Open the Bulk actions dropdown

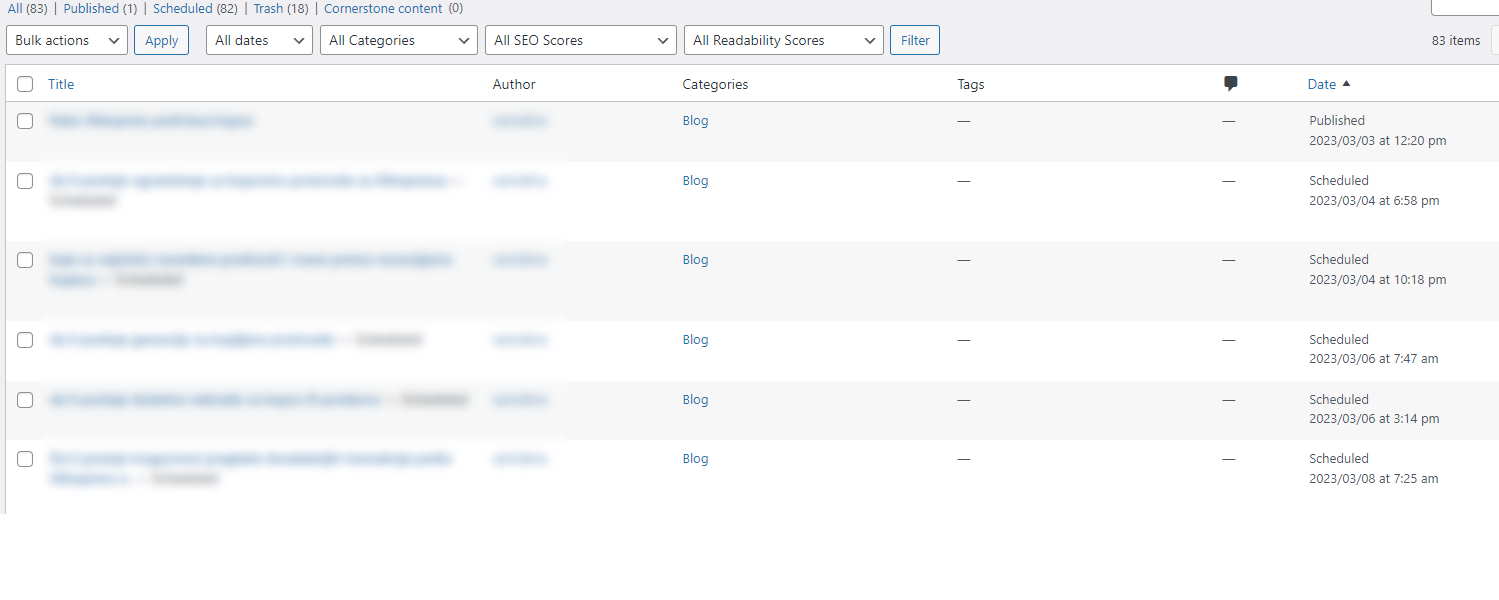coord(67,40)
